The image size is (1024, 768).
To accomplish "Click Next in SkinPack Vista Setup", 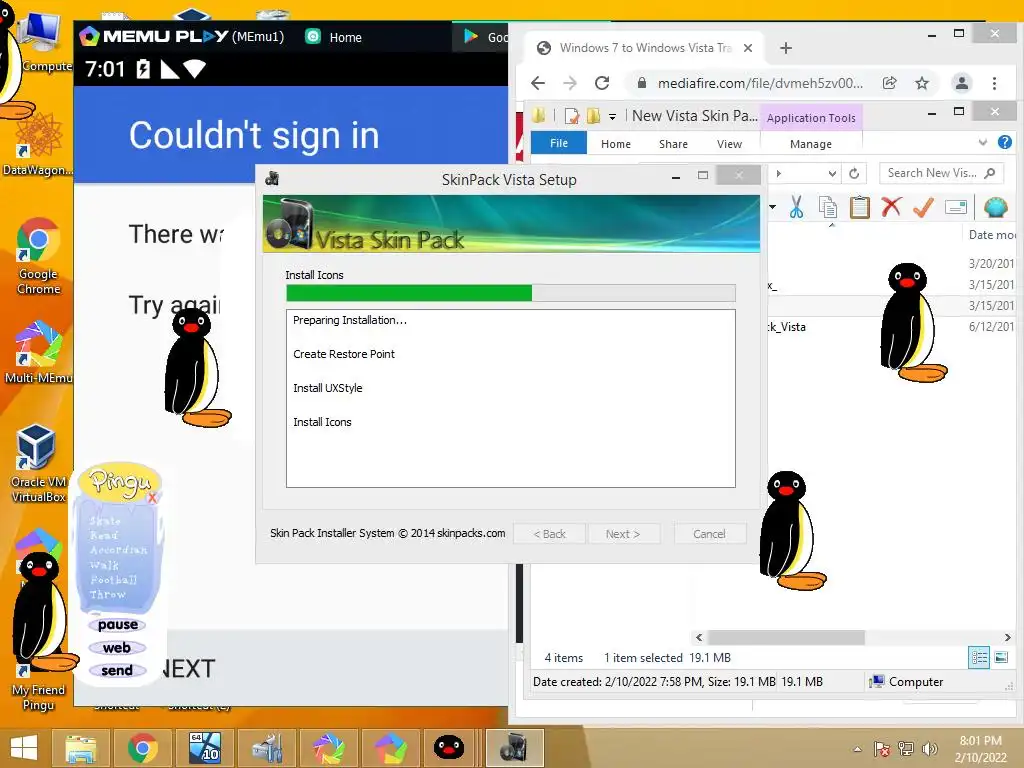I will pyautogui.click(x=623, y=534).
